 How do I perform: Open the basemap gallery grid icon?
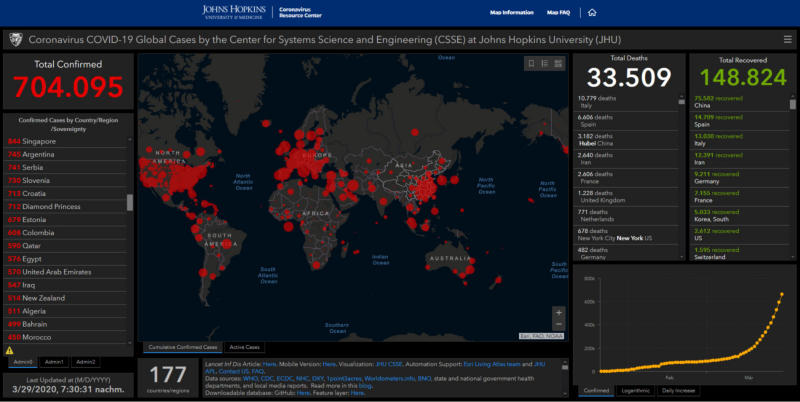[x=558, y=63]
